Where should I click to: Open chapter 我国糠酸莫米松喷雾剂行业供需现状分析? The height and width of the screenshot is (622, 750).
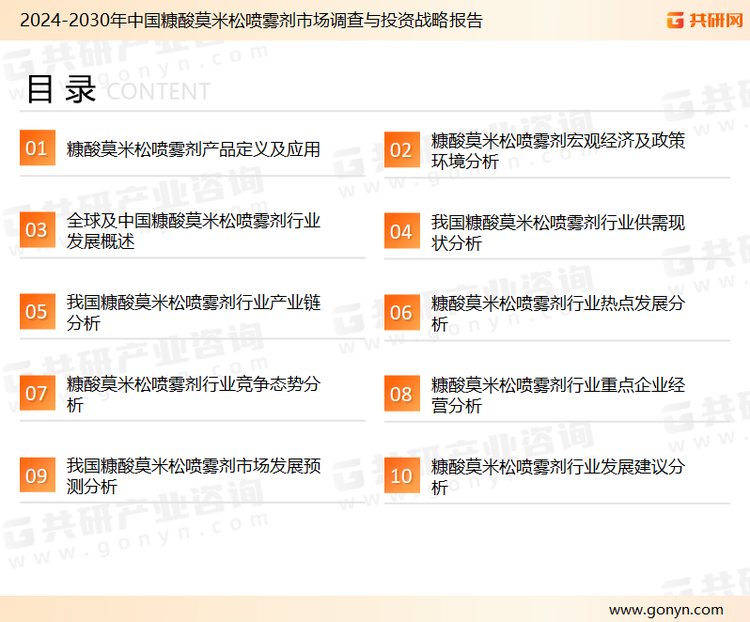tap(558, 233)
